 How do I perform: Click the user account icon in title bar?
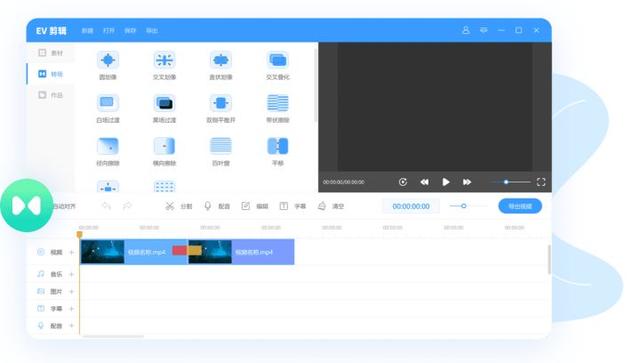[x=466, y=30]
